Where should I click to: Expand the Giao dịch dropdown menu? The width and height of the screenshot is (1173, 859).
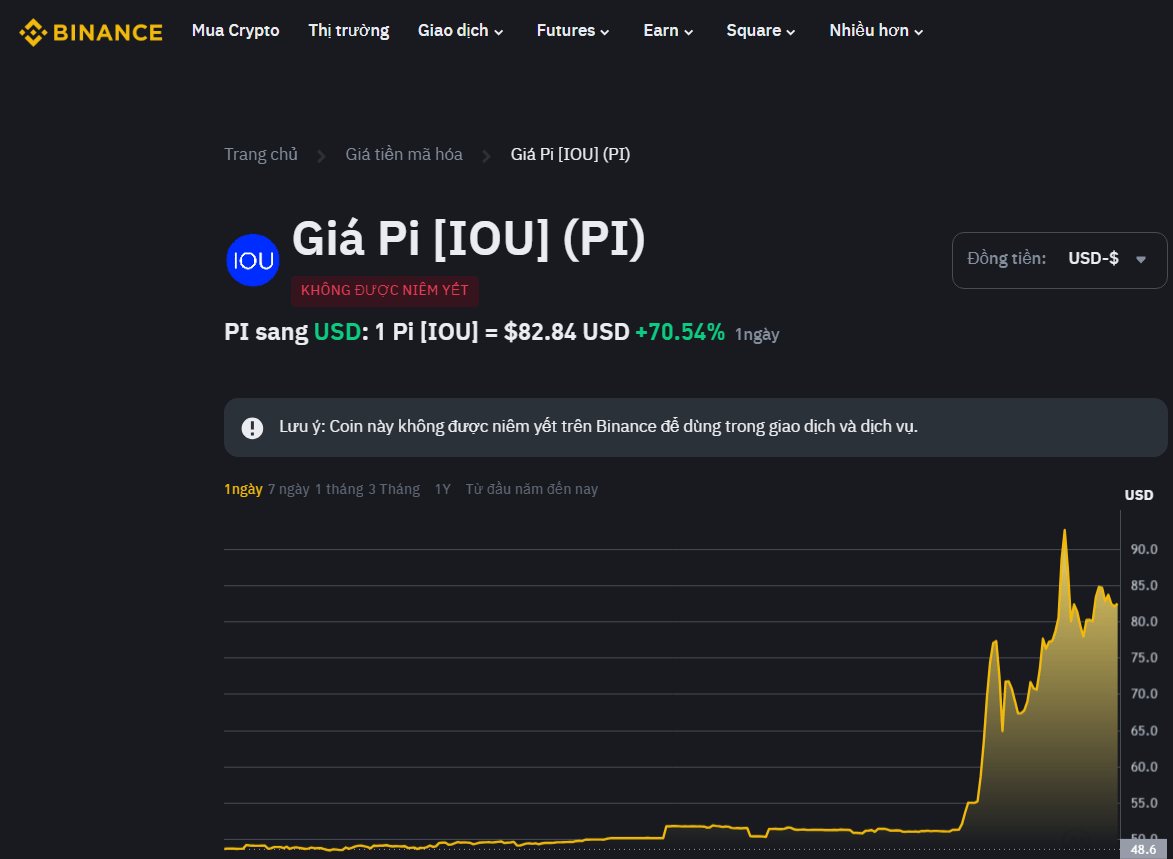tap(460, 31)
